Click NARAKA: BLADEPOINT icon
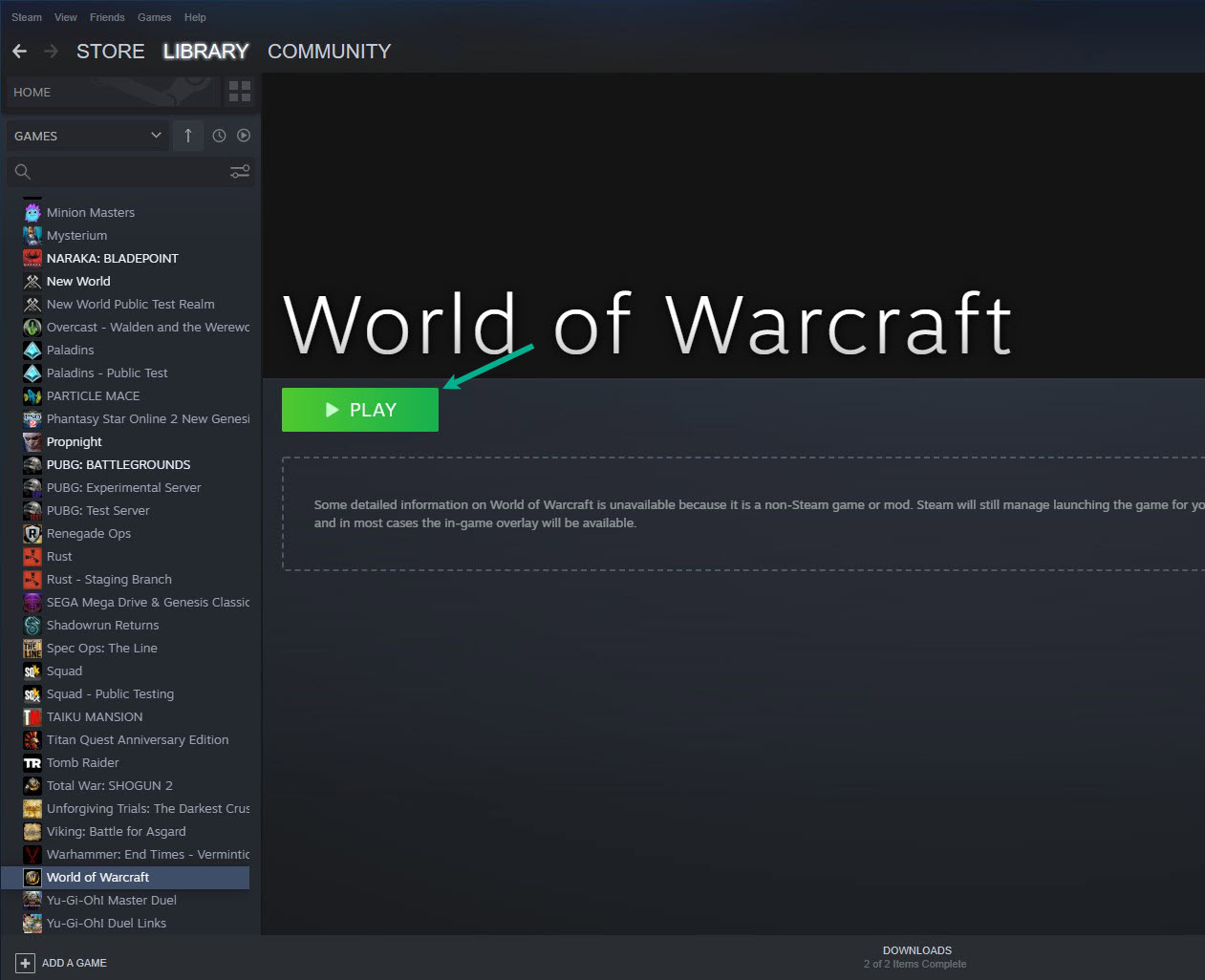Viewport: 1205px width, 980px height. (32, 258)
